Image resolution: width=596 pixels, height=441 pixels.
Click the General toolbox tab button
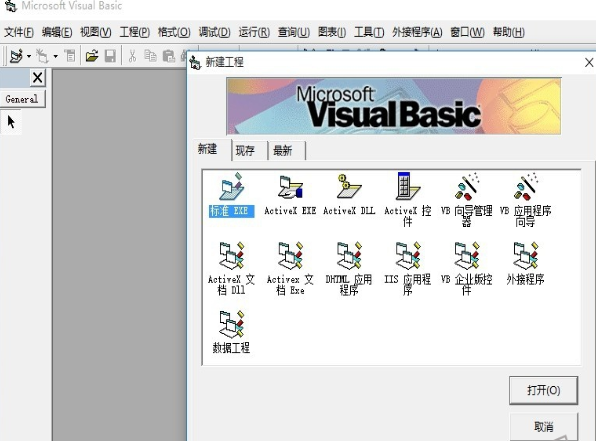click(x=22, y=99)
